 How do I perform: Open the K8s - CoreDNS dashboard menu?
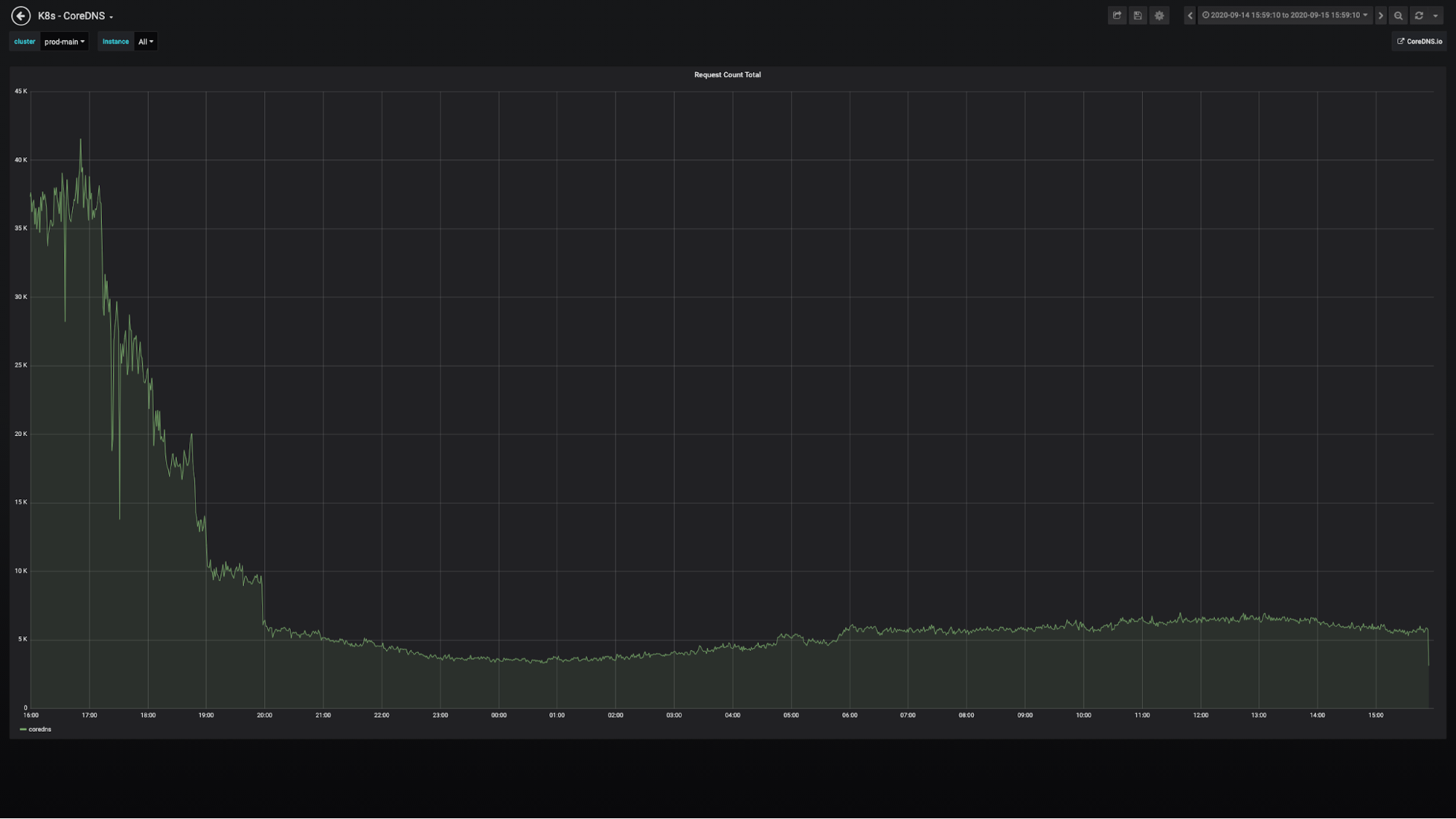click(75, 16)
